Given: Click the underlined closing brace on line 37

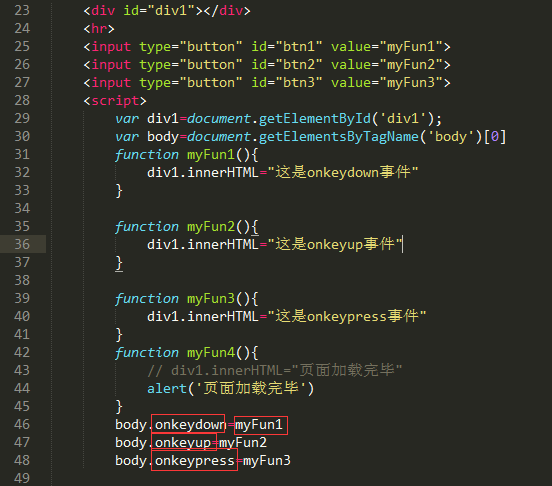Looking at the screenshot, I should click(119, 263).
